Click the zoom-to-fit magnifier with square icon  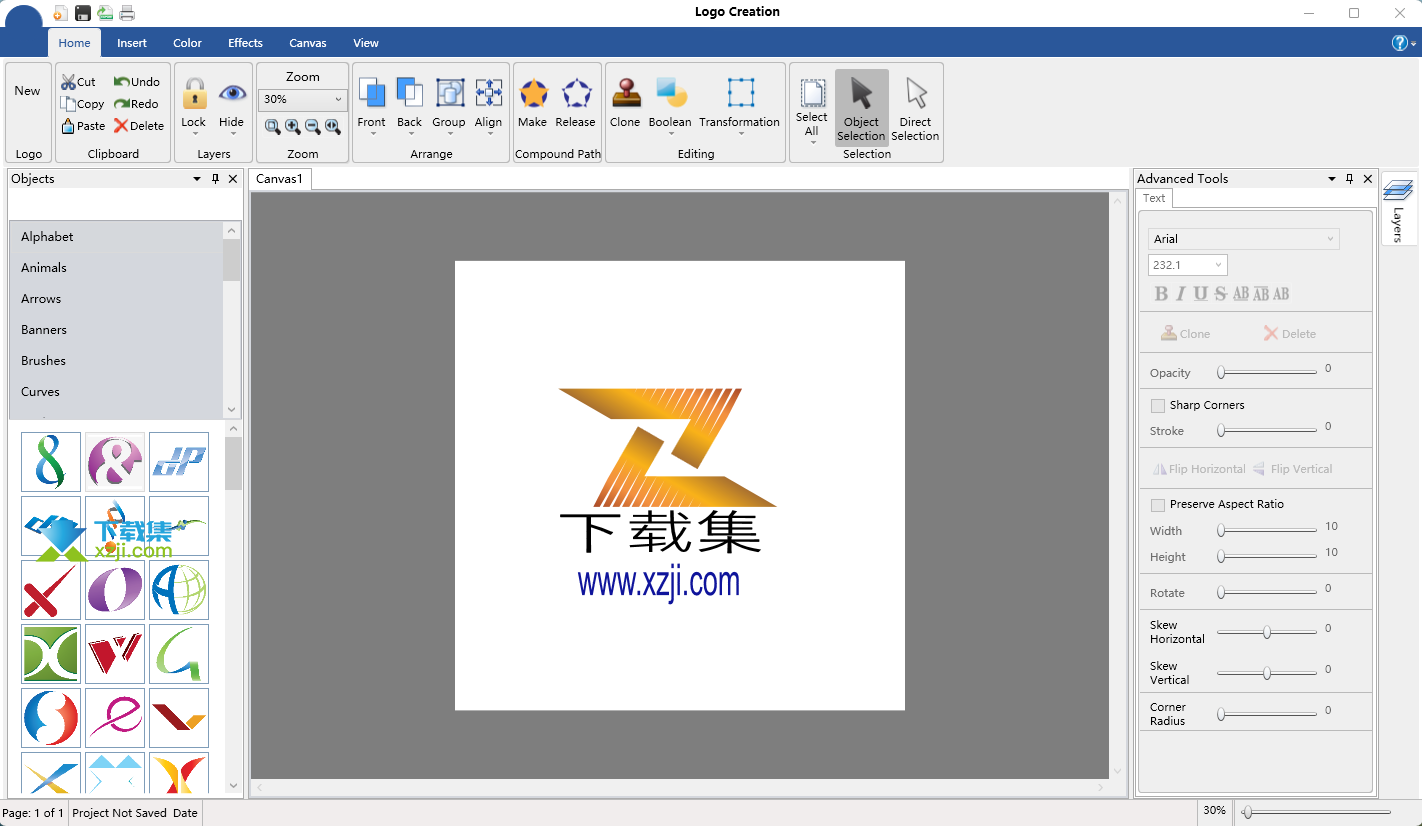pyautogui.click(x=272, y=127)
